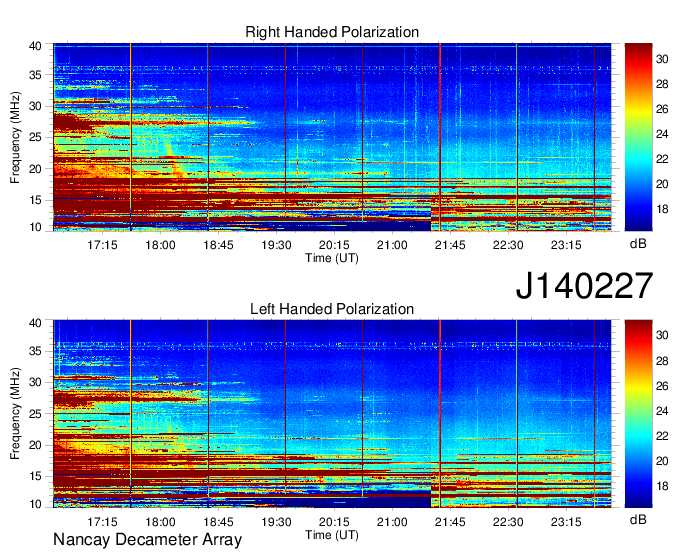The image size is (680, 552).
Task: Click 23:15 tick on Right Handed time axis
Action: click(x=566, y=245)
